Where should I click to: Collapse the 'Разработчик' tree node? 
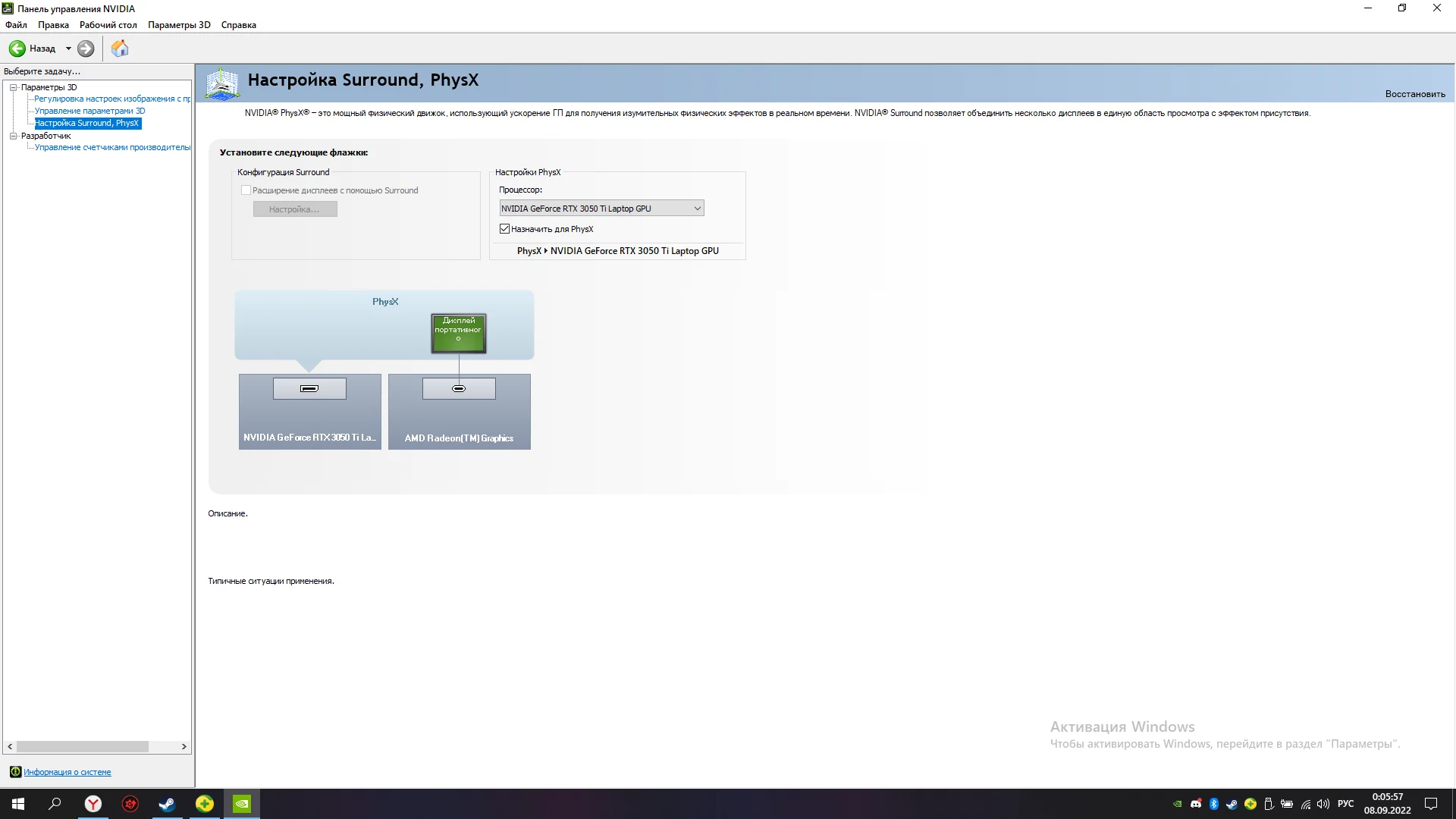click(13, 136)
